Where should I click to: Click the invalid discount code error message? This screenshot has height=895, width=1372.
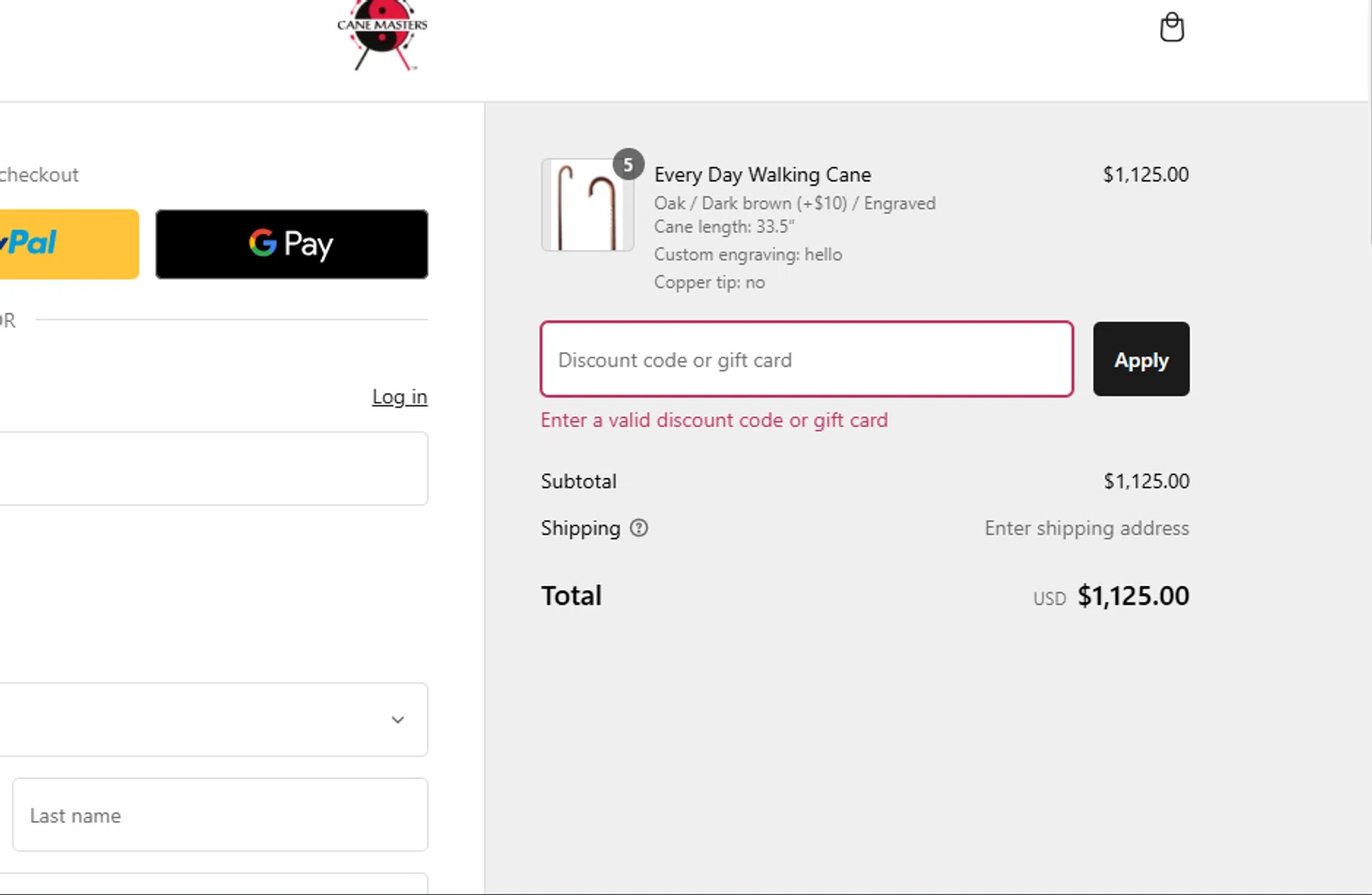(713, 421)
